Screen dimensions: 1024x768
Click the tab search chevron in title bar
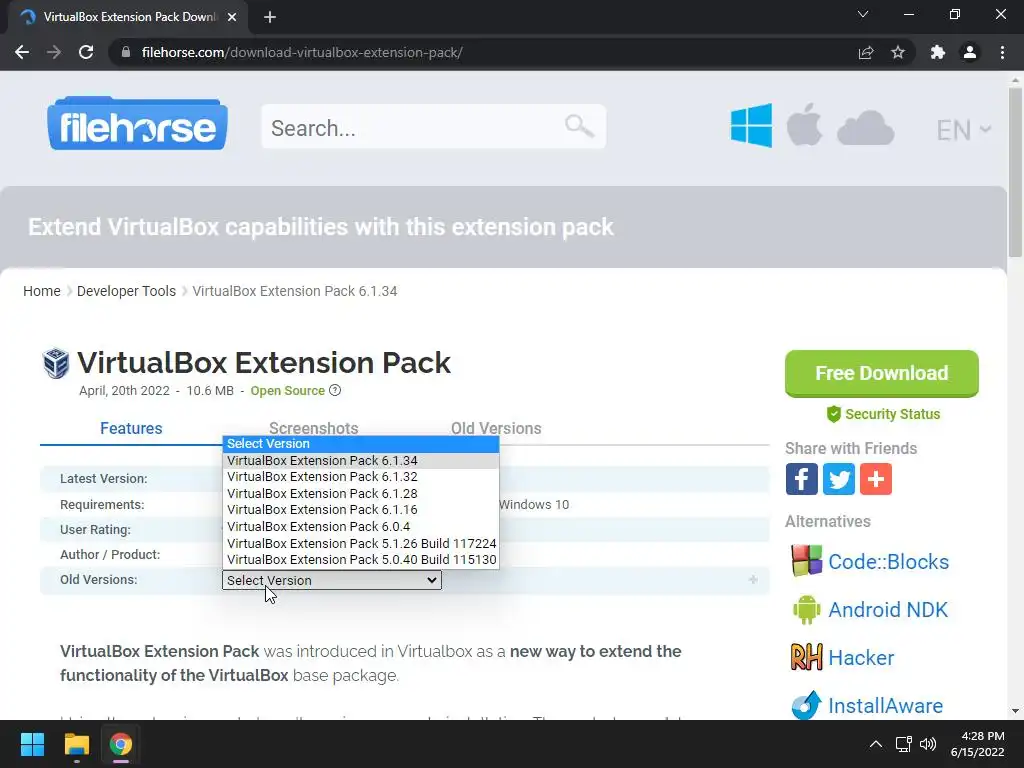pos(863,14)
